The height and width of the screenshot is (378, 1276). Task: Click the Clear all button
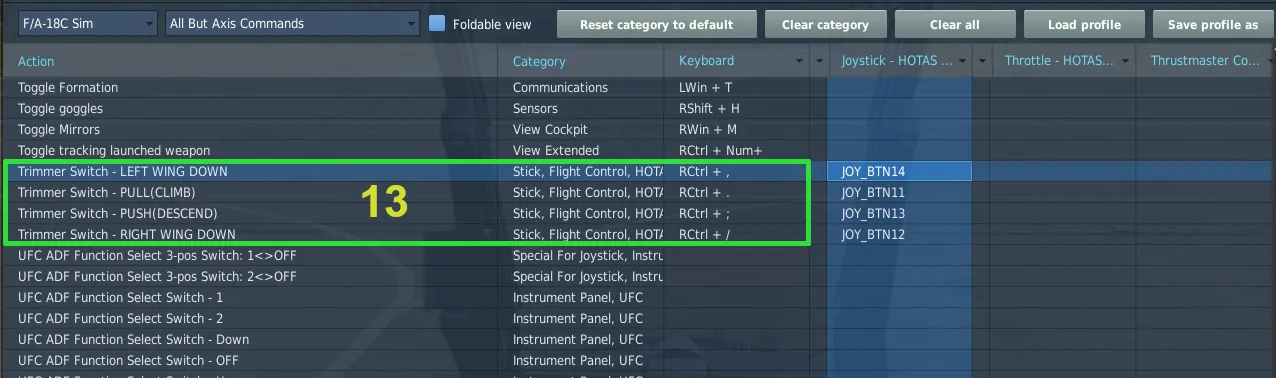tap(954, 24)
